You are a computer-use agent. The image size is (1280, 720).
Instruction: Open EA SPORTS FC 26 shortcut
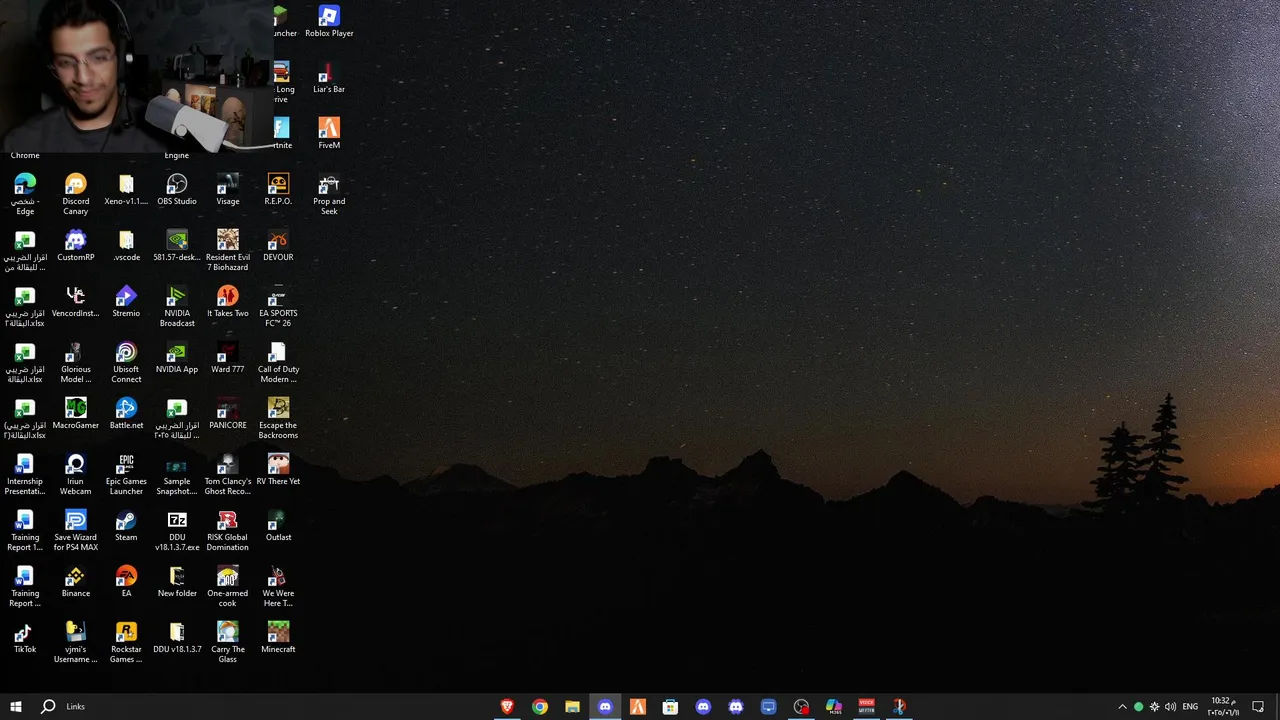click(x=278, y=306)
